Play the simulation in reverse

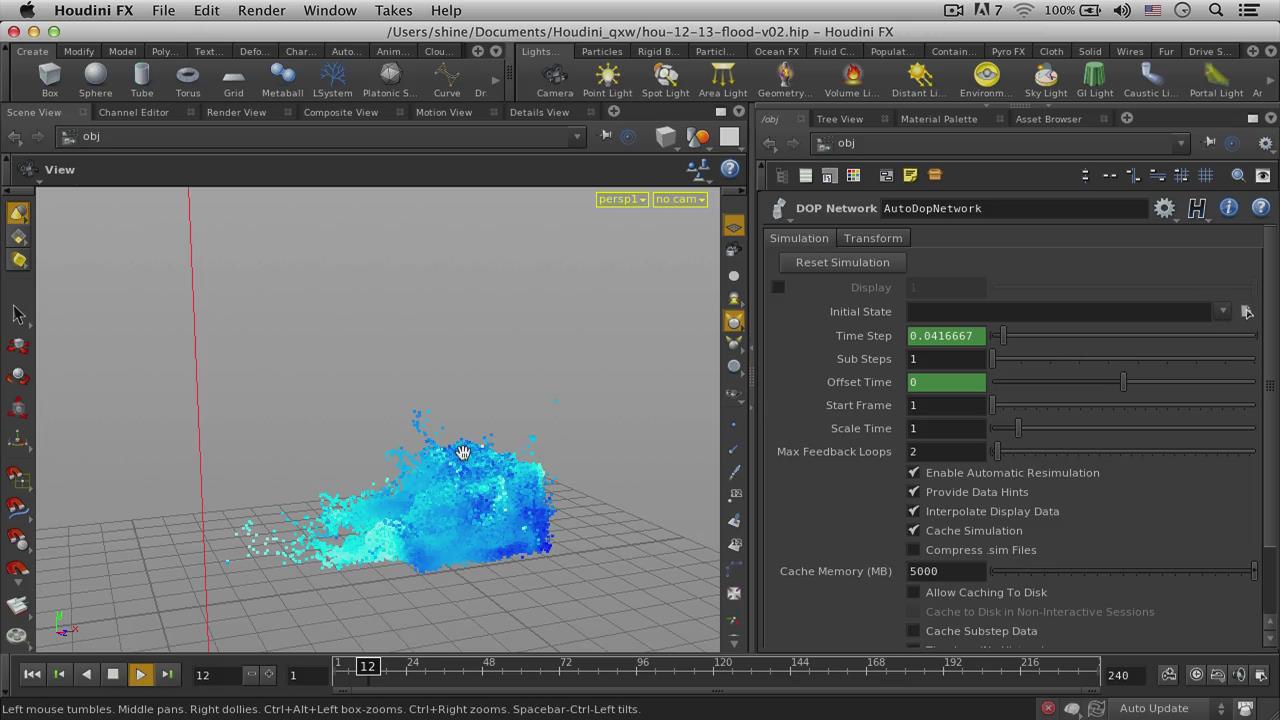[x=86, y=675]
